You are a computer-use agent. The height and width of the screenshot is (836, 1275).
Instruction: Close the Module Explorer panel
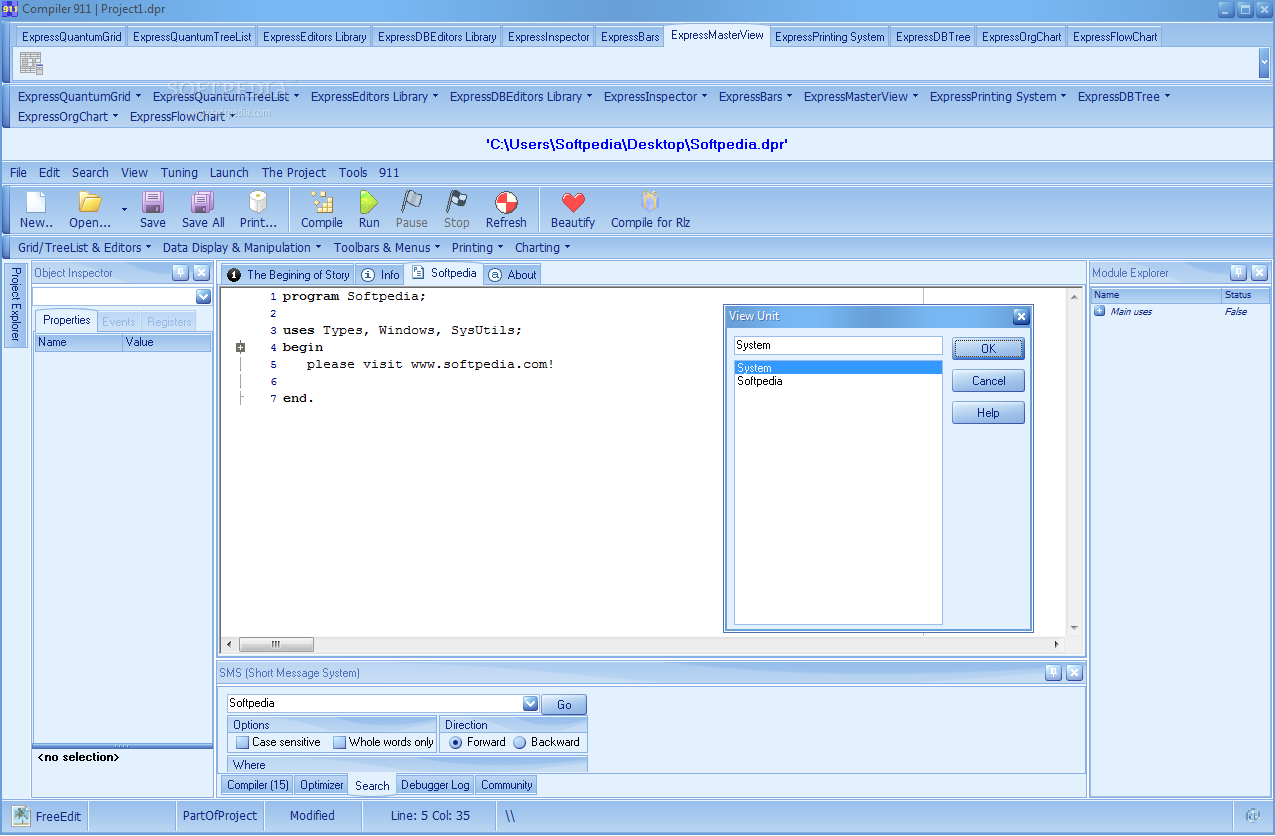1259,272
